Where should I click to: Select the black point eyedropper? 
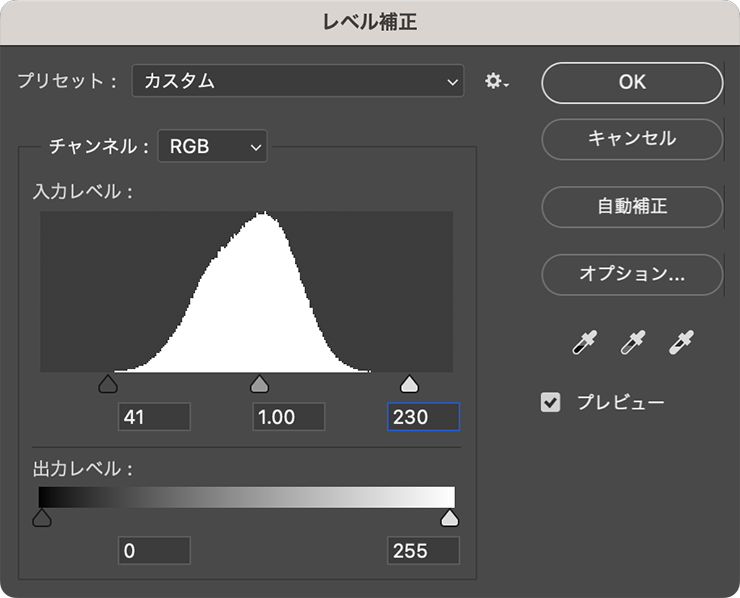[x=584, y=344]
